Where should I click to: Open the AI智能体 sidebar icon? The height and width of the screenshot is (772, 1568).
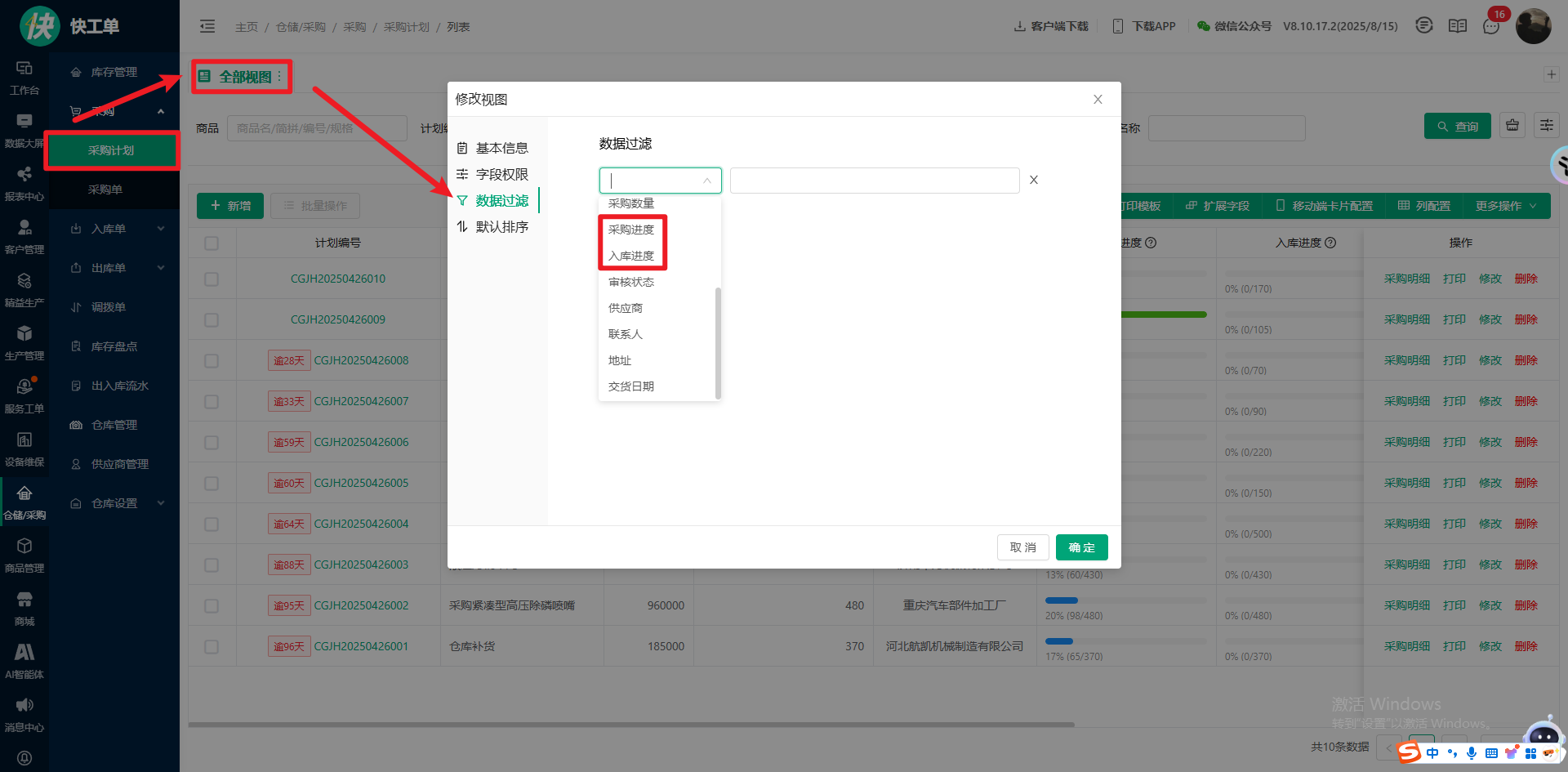24,661
